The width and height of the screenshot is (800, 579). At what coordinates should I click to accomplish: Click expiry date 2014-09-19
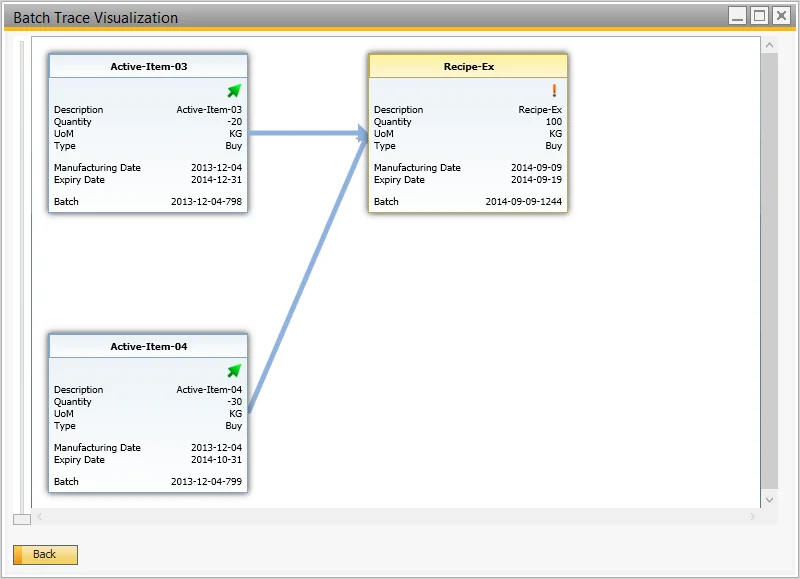(x=536, y=180)
